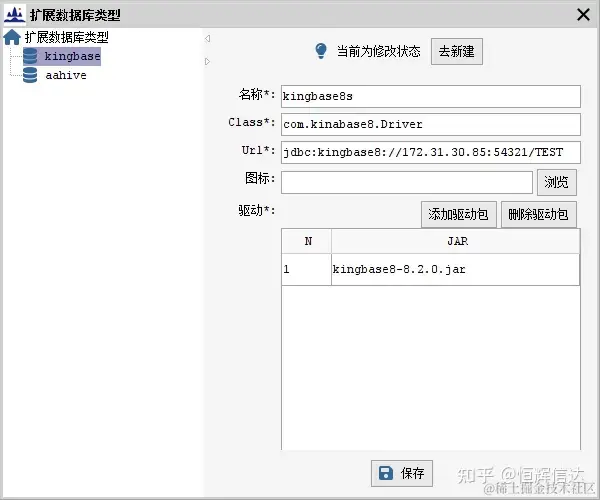Click the 去新建 button

click(457, 51)
